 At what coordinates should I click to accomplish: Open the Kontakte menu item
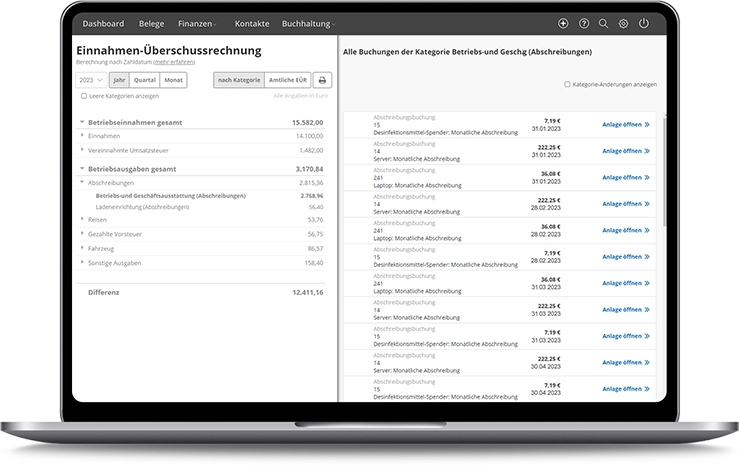[x=252, y=24]
